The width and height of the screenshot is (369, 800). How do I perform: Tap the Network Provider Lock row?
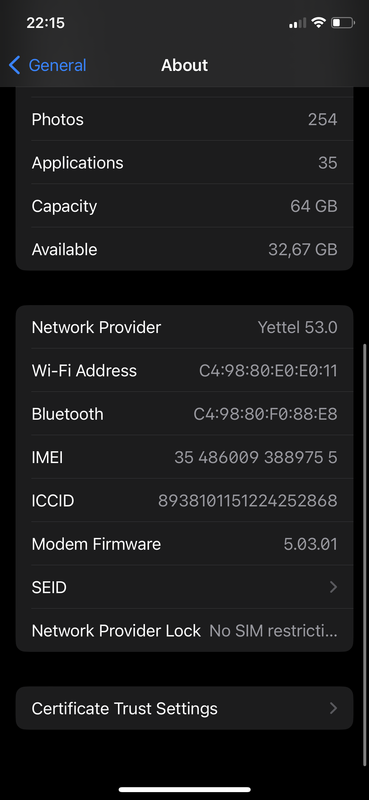click(184, 631)
